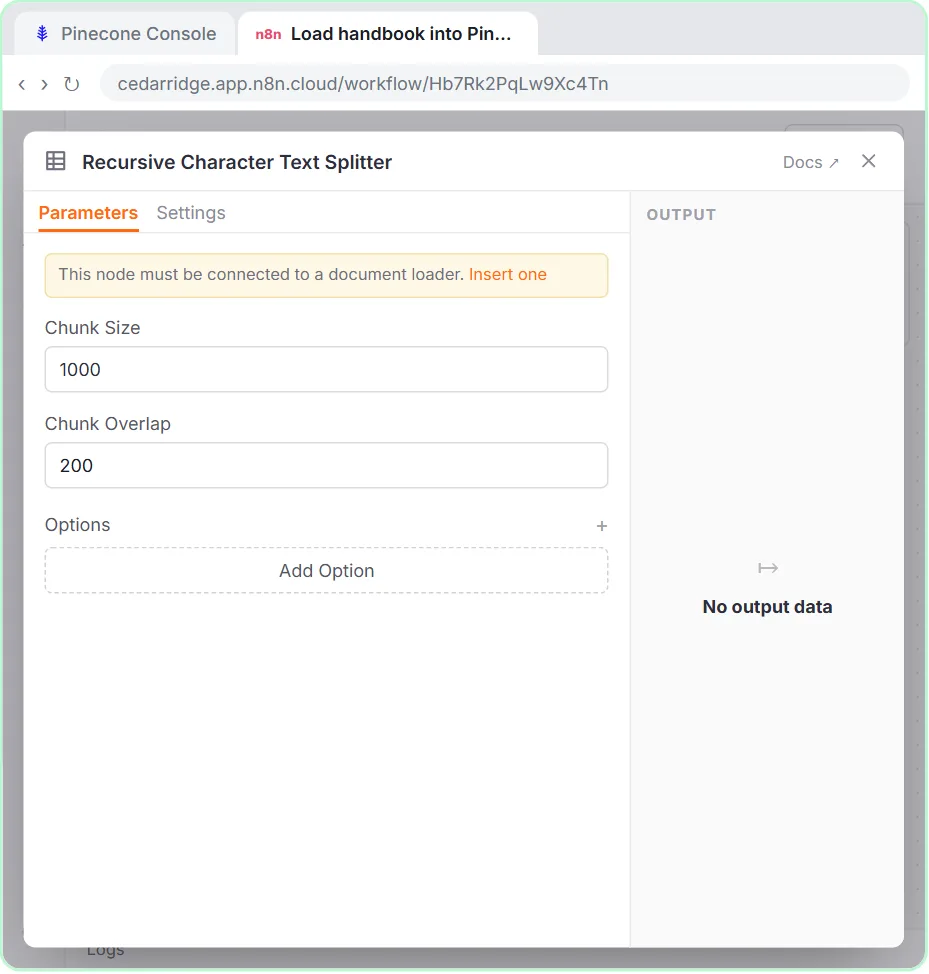Screen dimensions: 929x974
Task: Go forward with the browser forward arrow
Action: [44, 84]
